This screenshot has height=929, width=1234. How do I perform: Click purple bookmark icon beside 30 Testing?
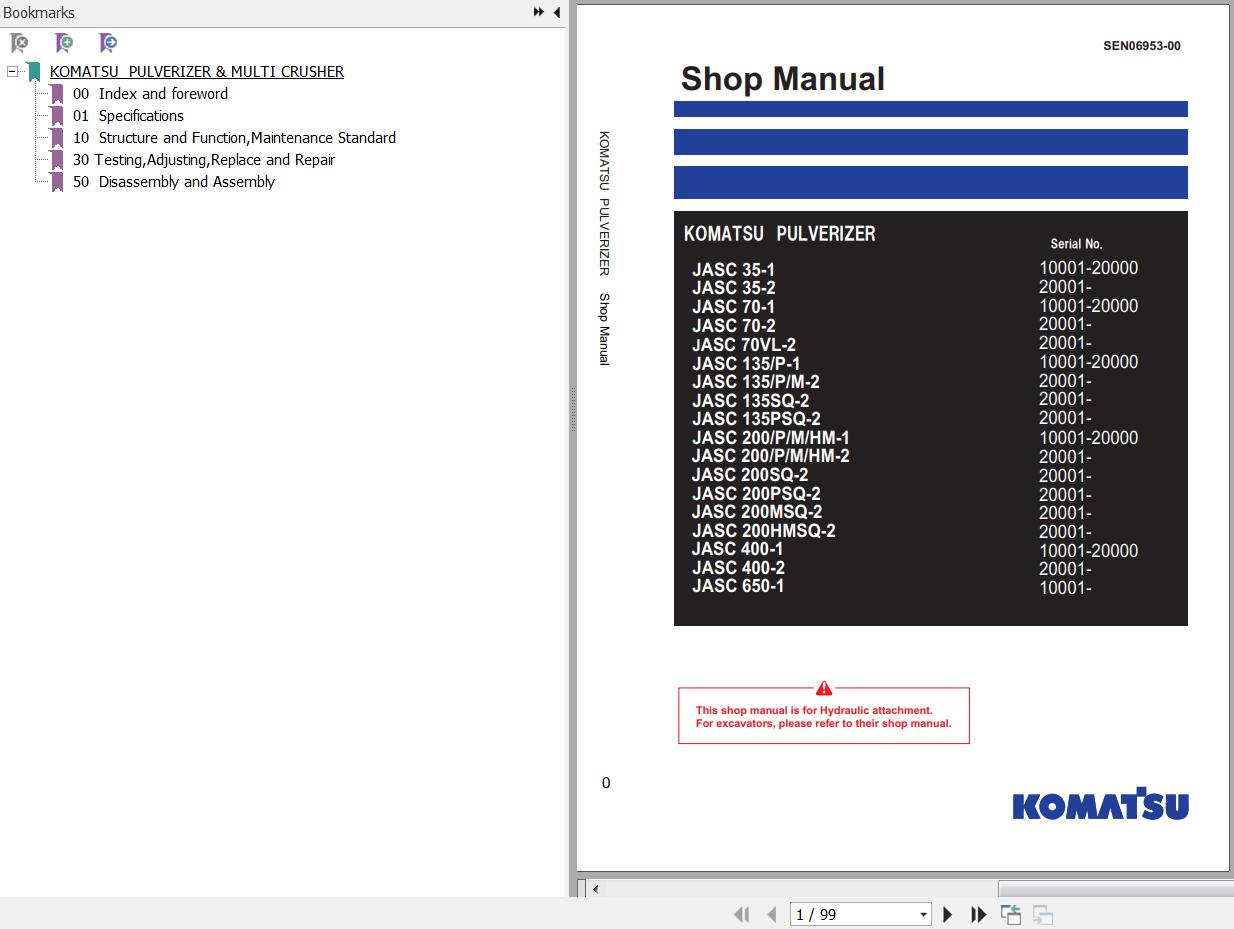click(57, 160)
